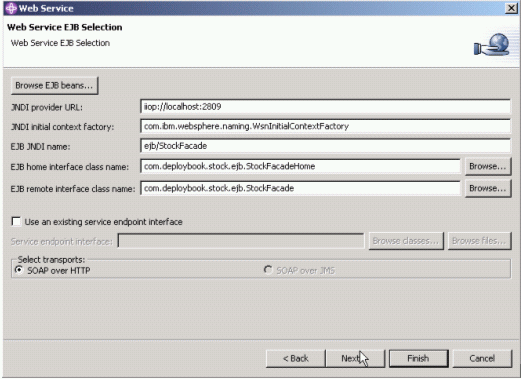This screenshot has width=521, height=379.
Task: Select the EJB JNDI name field
Action: 325,146
